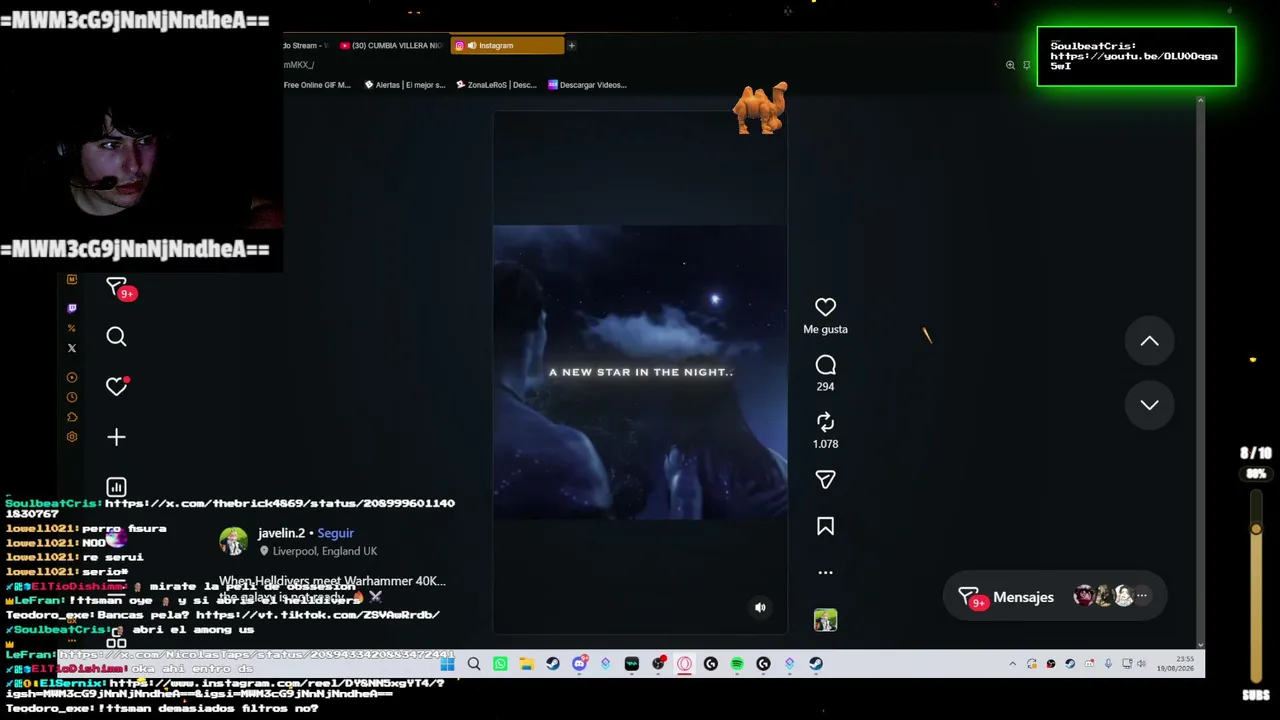Open the javelin.2 profile picture
Viewport: 1280px width, 720px height.
[233, 541]
